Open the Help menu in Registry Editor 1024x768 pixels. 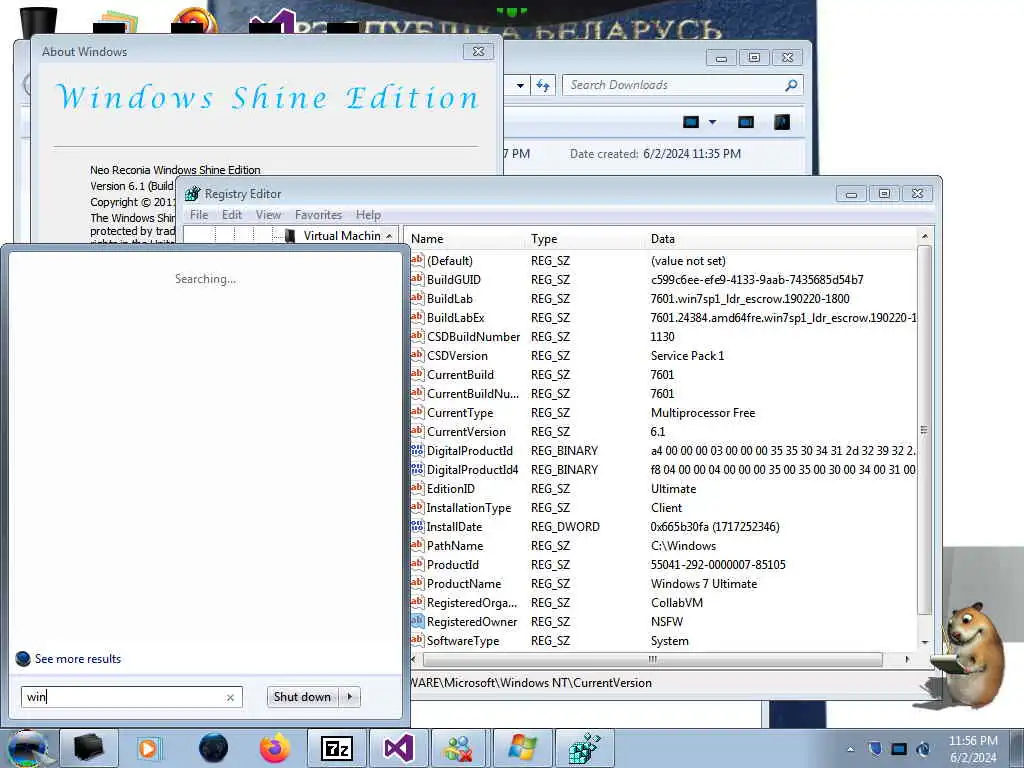(x=368, y=215)
